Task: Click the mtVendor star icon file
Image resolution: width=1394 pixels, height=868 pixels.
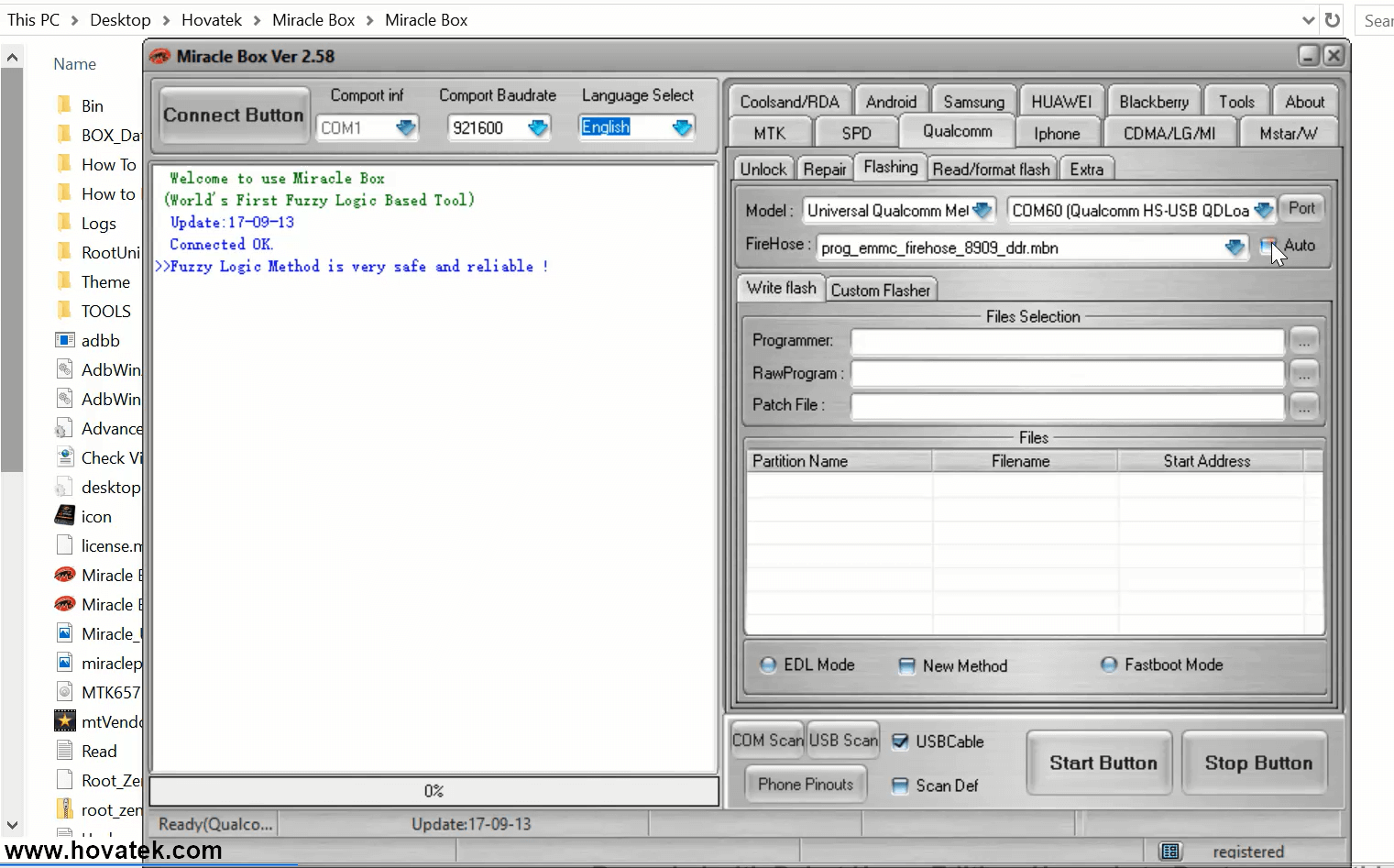Action: click(x=65, y=721)
